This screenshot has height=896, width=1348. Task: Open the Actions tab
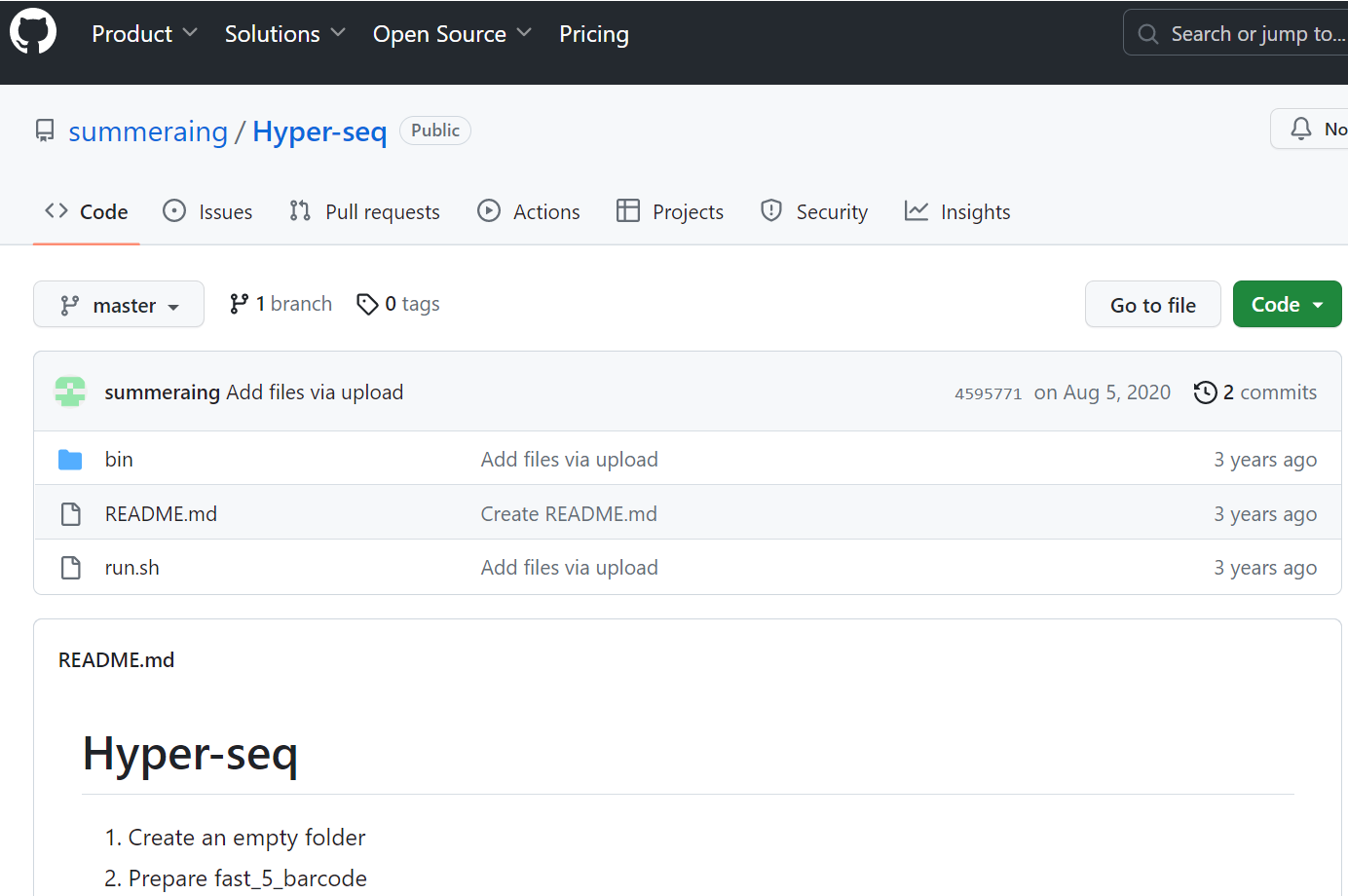pyautogui.click(x=529, y=211)
